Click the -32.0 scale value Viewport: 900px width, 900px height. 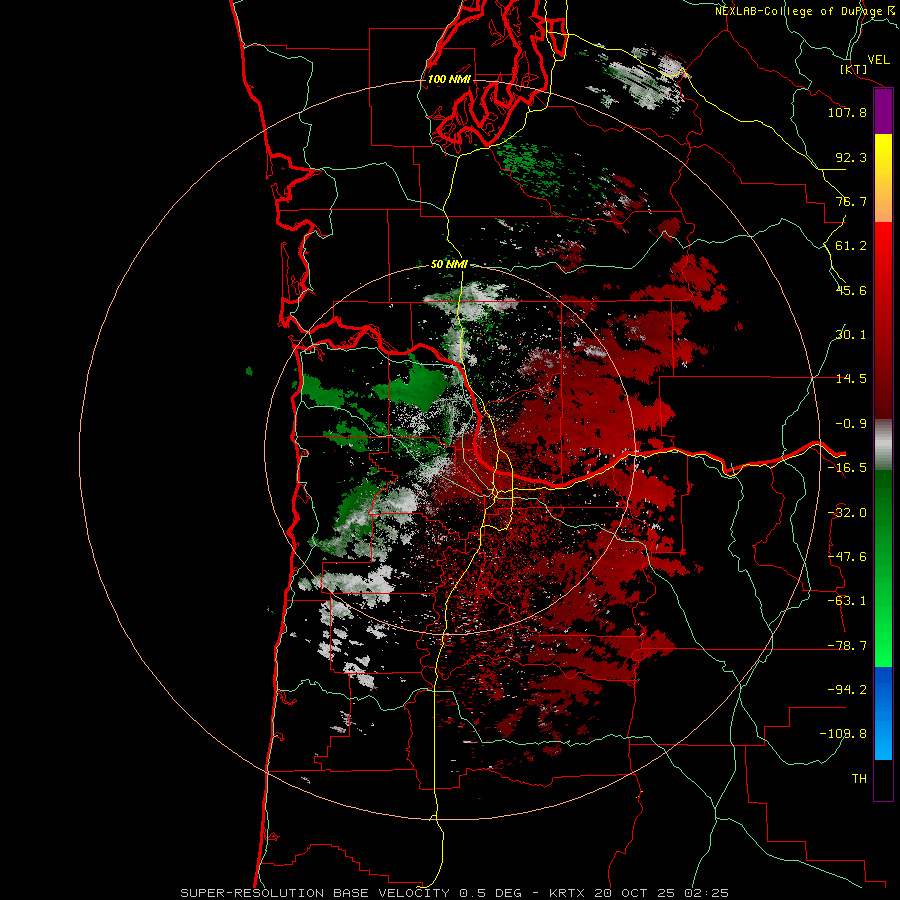pyautogui.click(x=847, y=513)
